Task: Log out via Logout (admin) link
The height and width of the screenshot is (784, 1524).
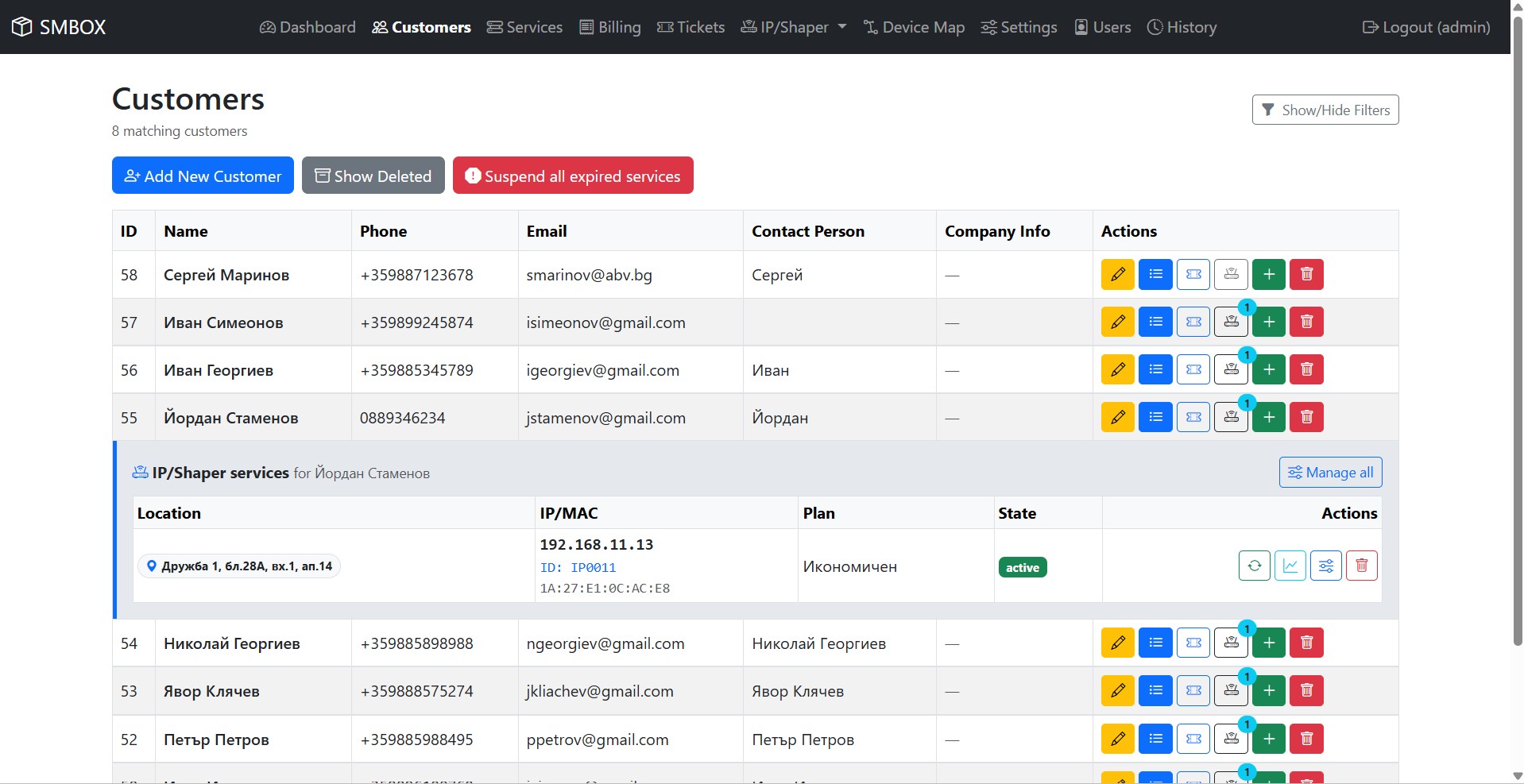Action: (x=1426, y=27)
